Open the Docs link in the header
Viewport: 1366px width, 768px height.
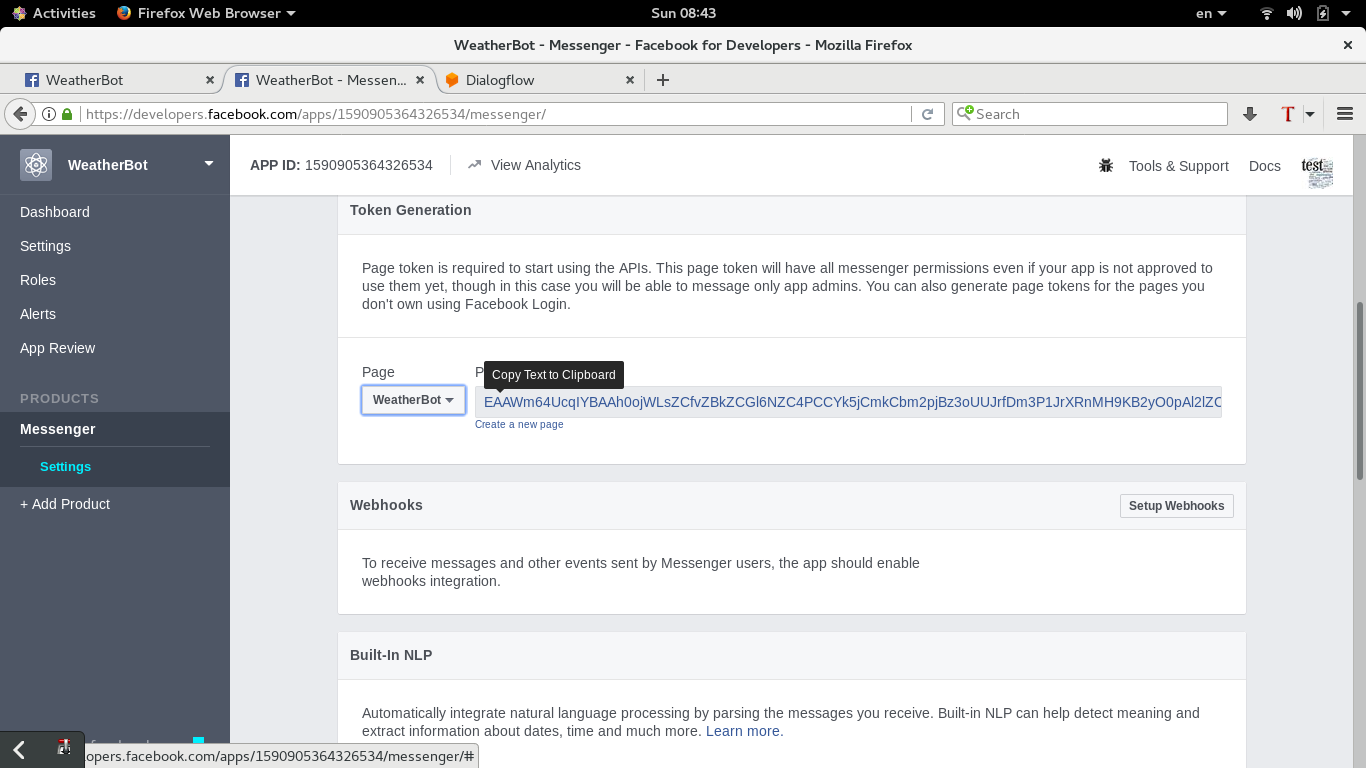pyautogui.click(x=1265, y=166)
